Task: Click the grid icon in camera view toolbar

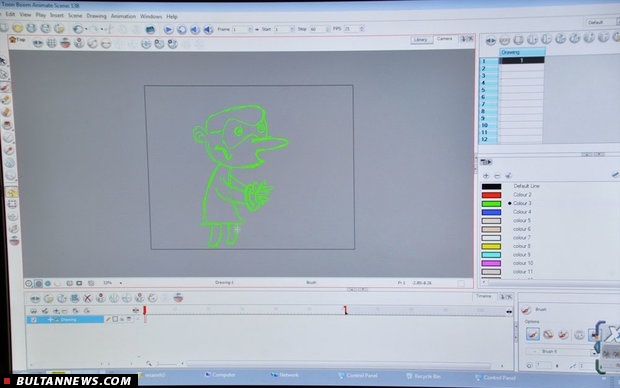Action: click(x=51, y=43)
